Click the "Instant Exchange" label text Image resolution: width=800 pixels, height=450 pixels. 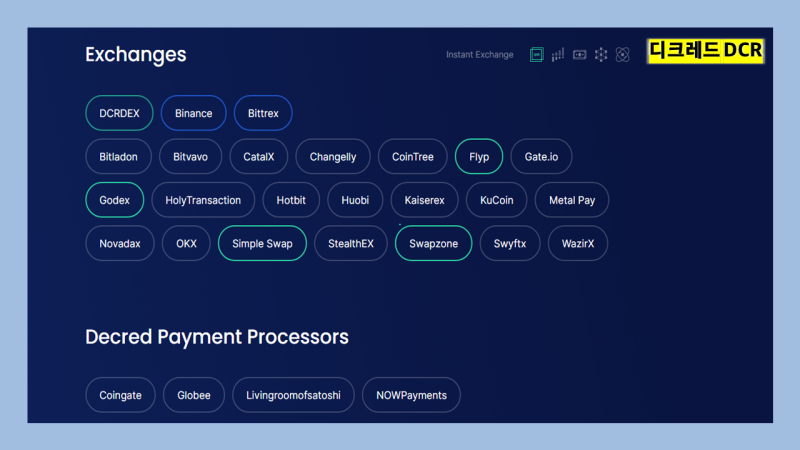tap(480, 55)
